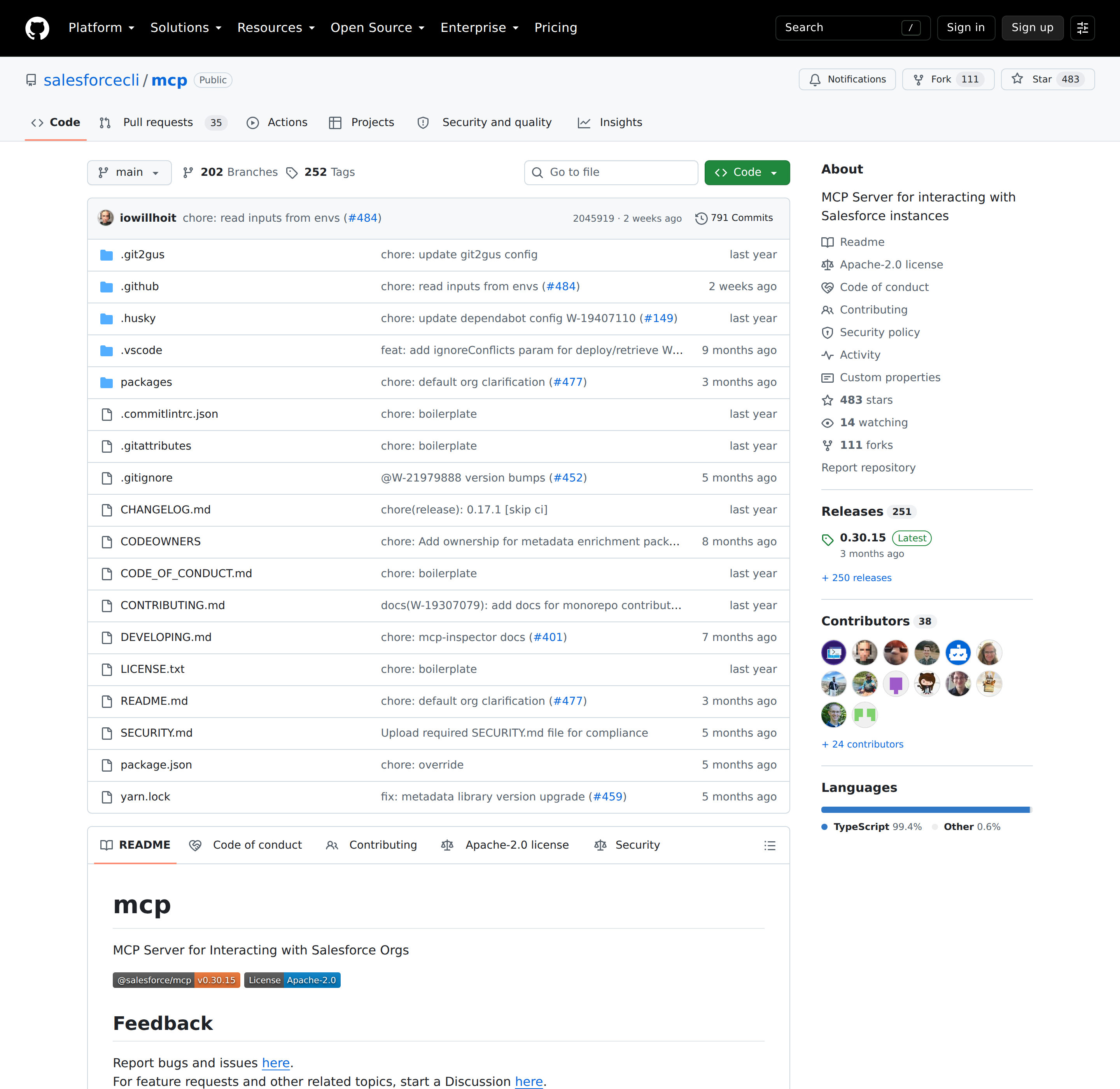
Task: Open the yarn.lock file
Action: 145,797
